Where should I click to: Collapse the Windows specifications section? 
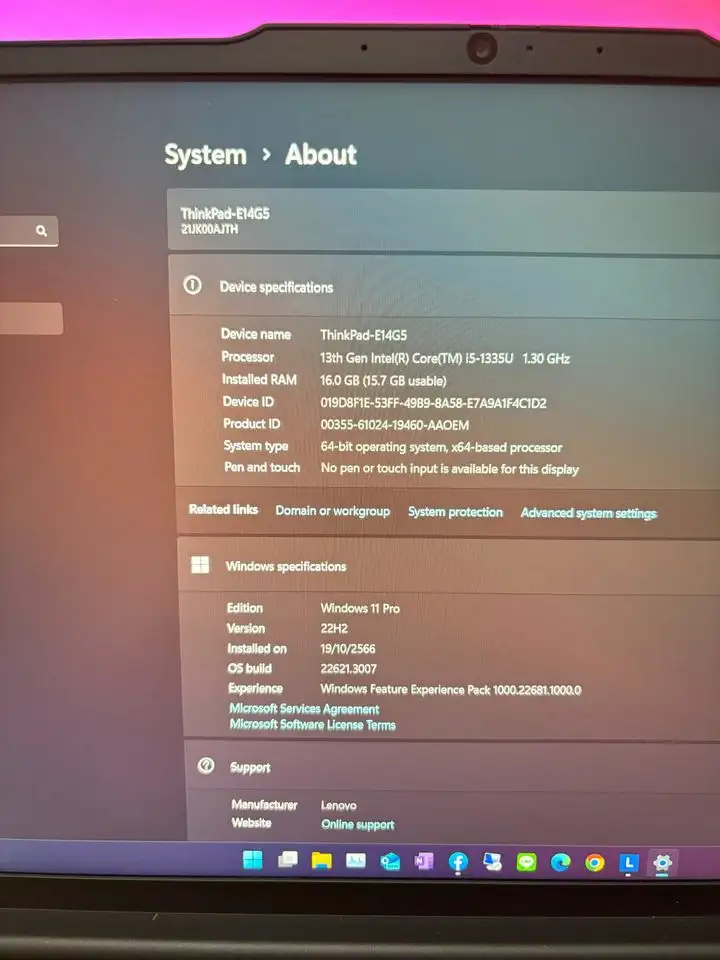click(x=285, y=566)
